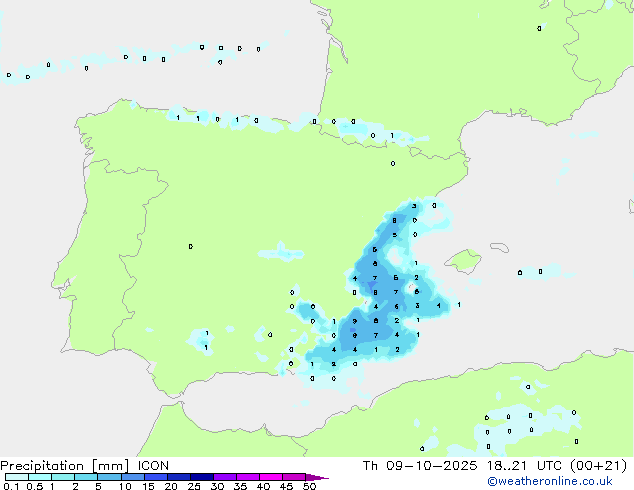Viewport: 634px width, 490px height.
Task: Click the 15–20 mm legend color swatch
Action: [x=155, y=477]
